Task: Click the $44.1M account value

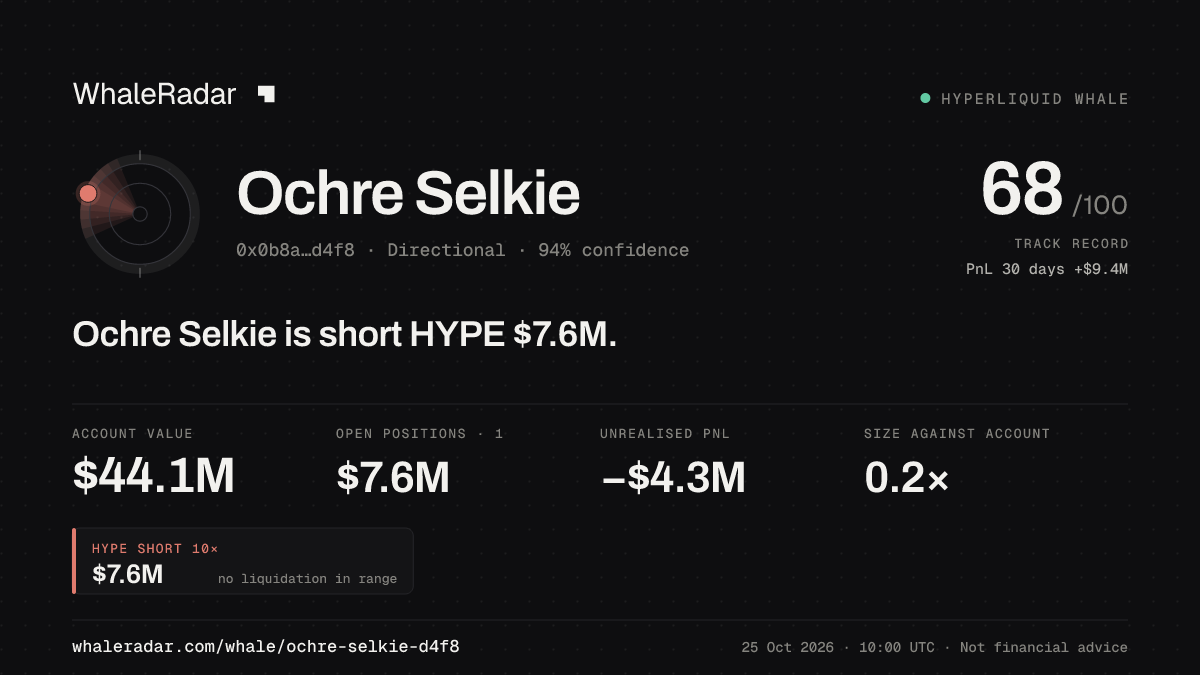Action: [153, 477]
